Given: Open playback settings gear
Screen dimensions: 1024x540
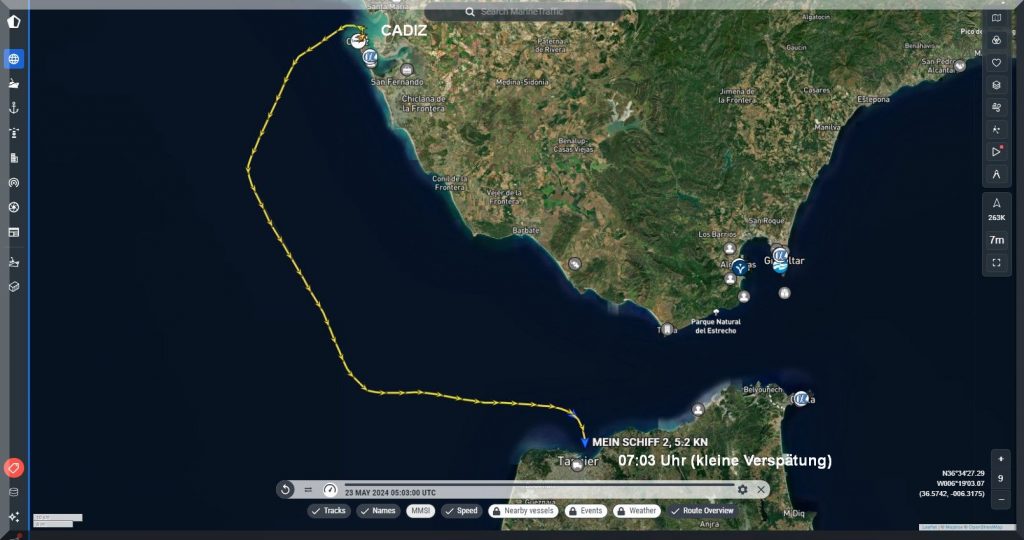Looking at the screenshot, I should (x=742, y=489).
